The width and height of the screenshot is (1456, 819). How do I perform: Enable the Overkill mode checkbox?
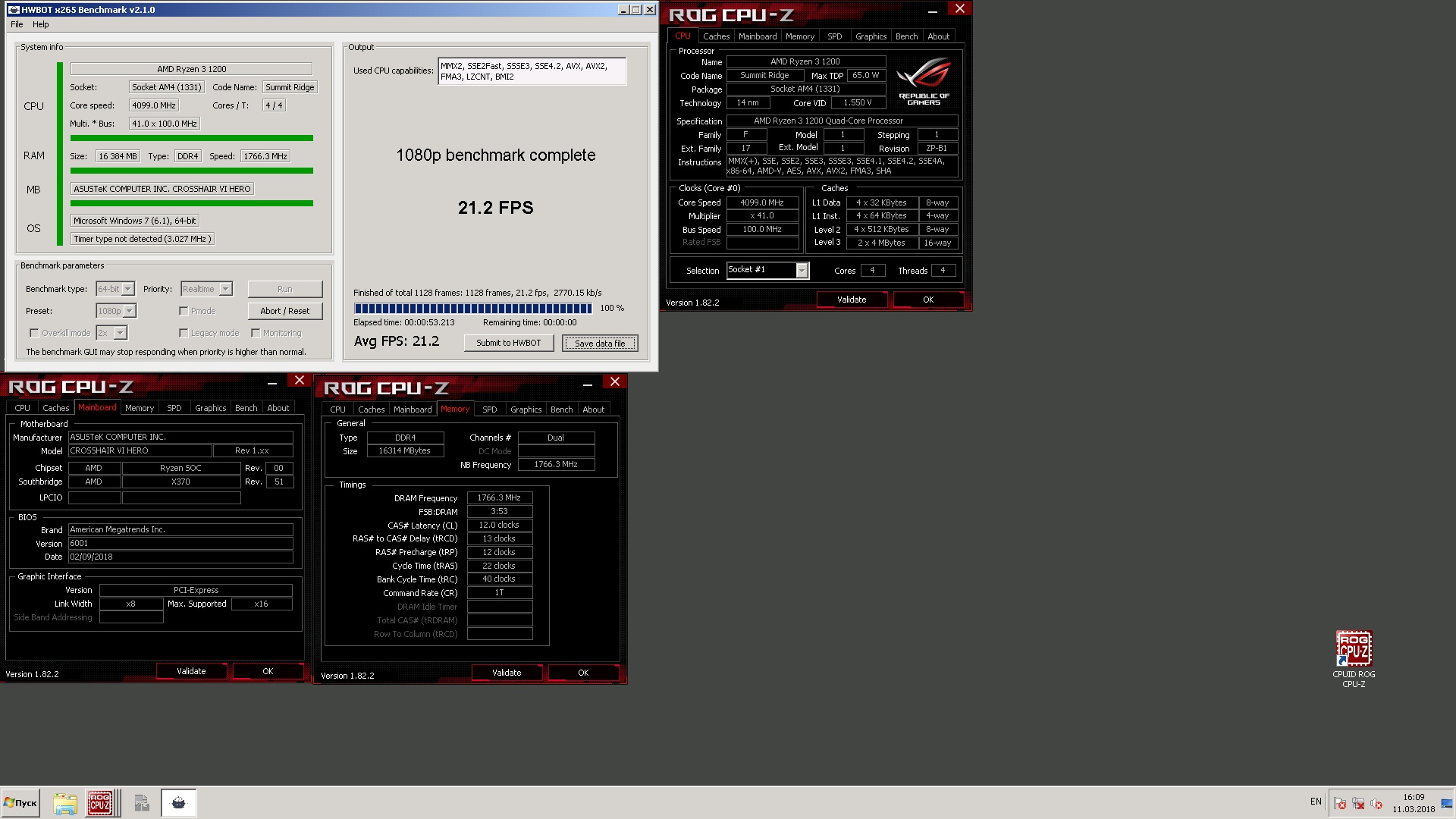pyautogui.click(x=34, y=333)
